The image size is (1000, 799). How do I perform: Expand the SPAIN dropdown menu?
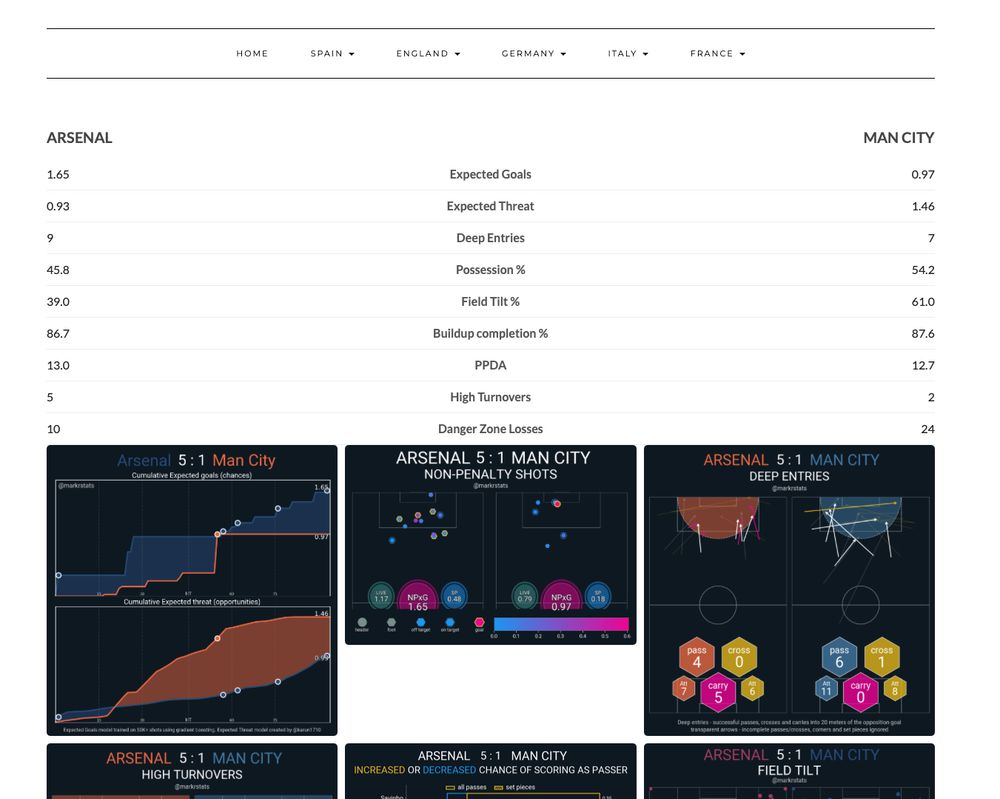tap(332, 54)
